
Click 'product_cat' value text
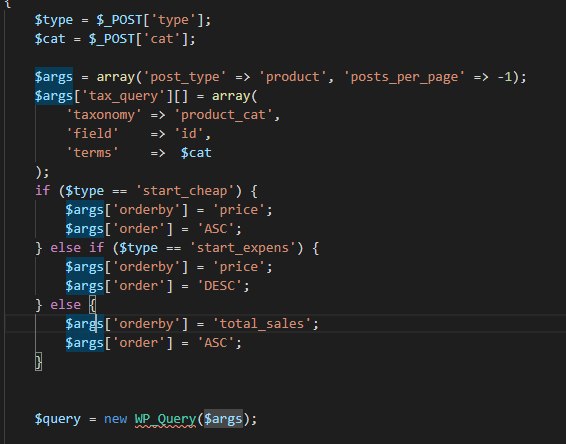pyautogui.click(x=223, y=115)
